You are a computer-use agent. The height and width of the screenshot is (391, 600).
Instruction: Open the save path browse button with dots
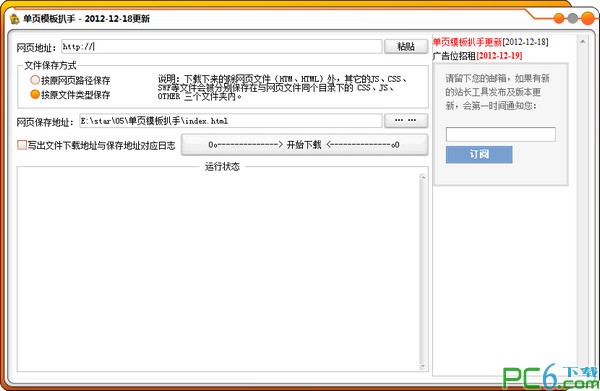pyautogui.click(x=406, y=121)
